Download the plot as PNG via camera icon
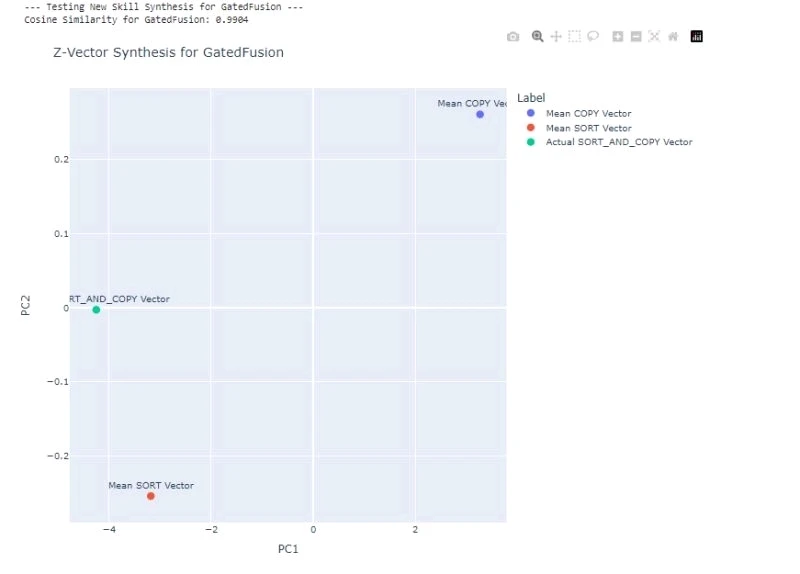Viewport: 800px width, 574px height. click(513, 37)
